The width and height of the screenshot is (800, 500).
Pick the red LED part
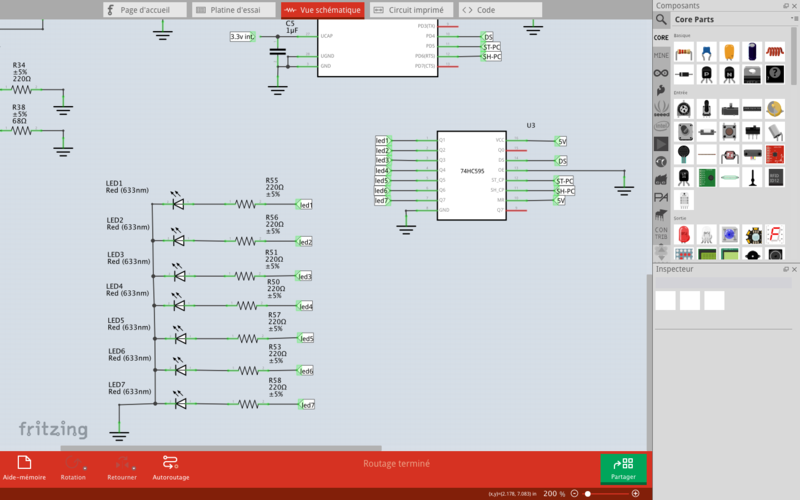point(684,234)
